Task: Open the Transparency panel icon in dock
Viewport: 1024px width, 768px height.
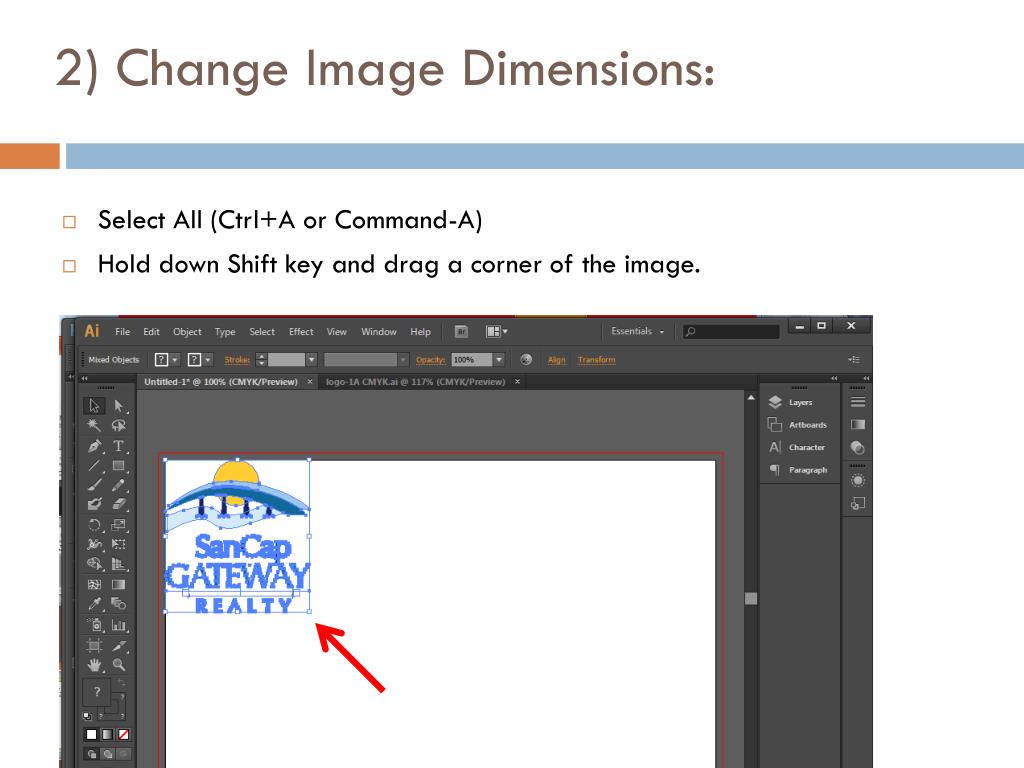Action: (x=858, y=447)
